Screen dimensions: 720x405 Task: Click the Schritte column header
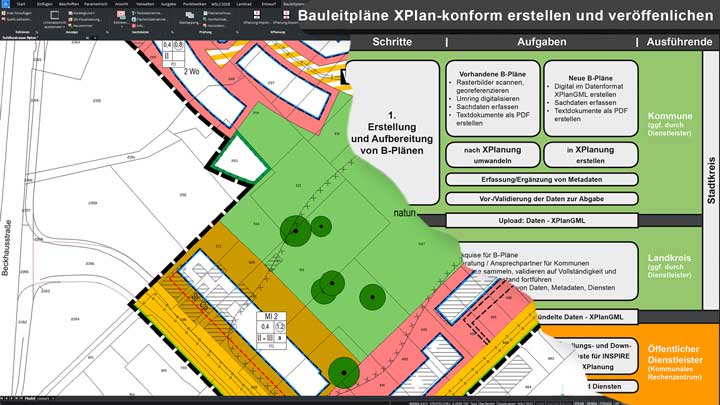[392, 42]
